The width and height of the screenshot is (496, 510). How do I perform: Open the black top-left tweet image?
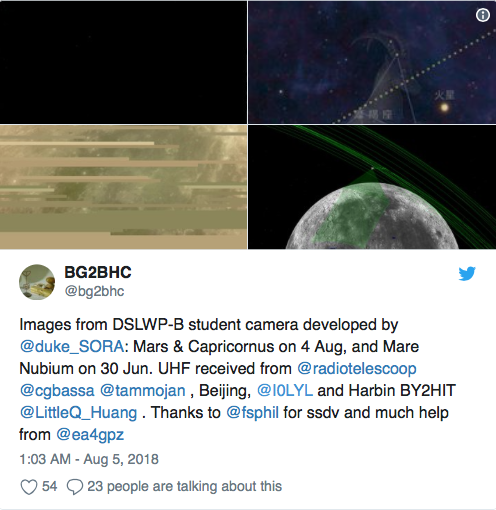(123, 62)
